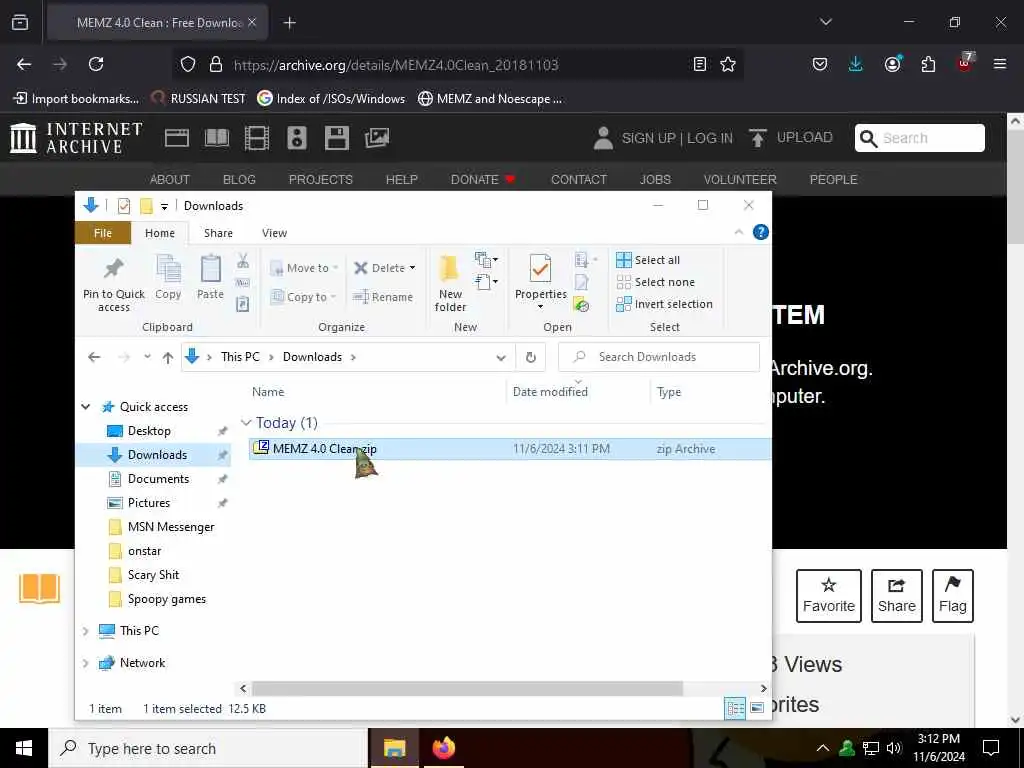Click the Paste shortcut icon
This screenshot has width=1024, height=768.
[243, 304]
